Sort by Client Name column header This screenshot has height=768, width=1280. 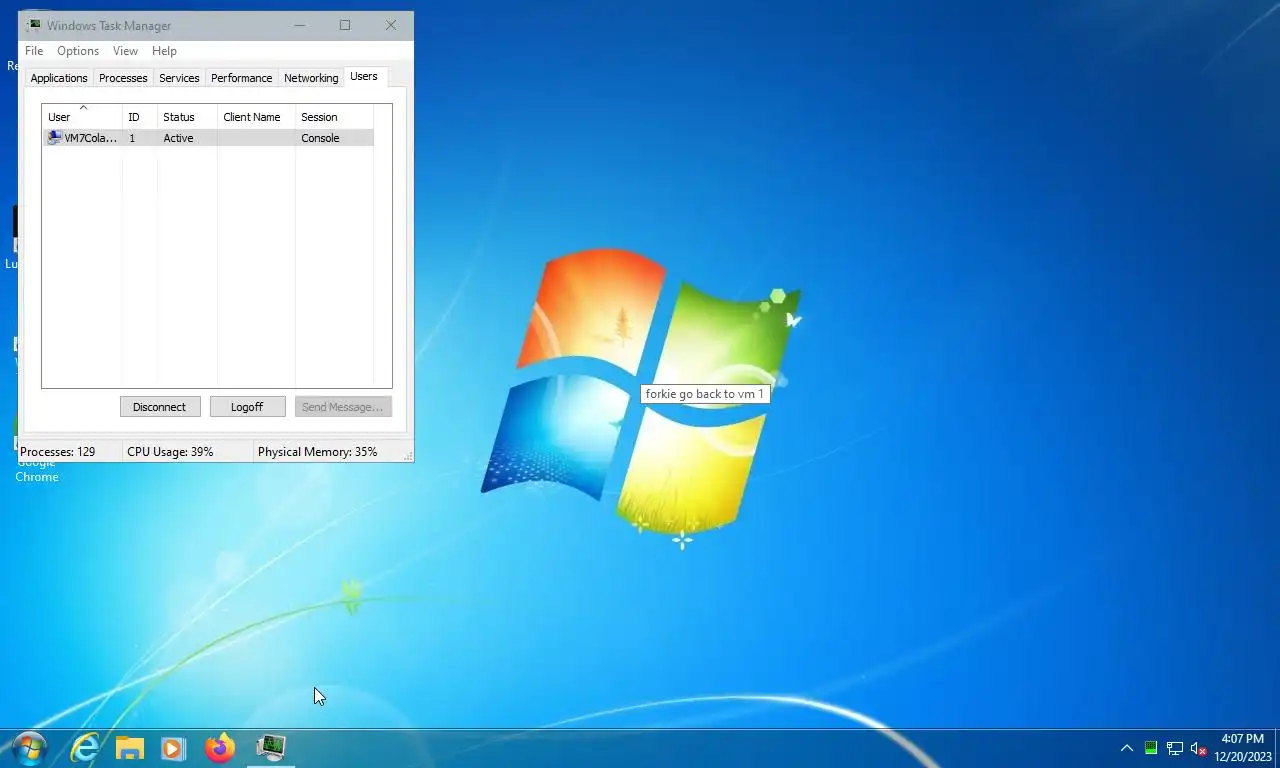coord(256,117)
